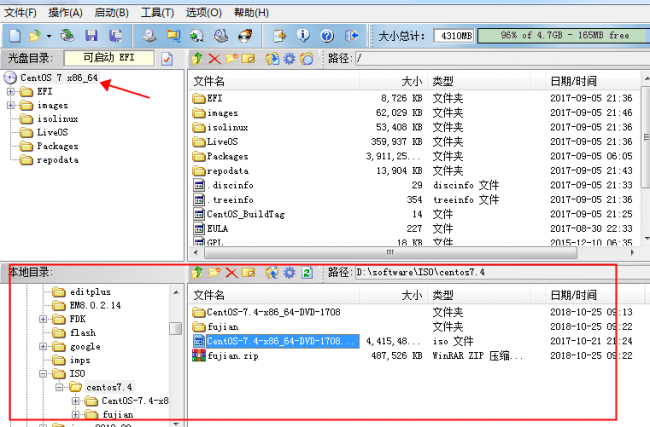Click the Info toolbar icon

click(303, 36)
